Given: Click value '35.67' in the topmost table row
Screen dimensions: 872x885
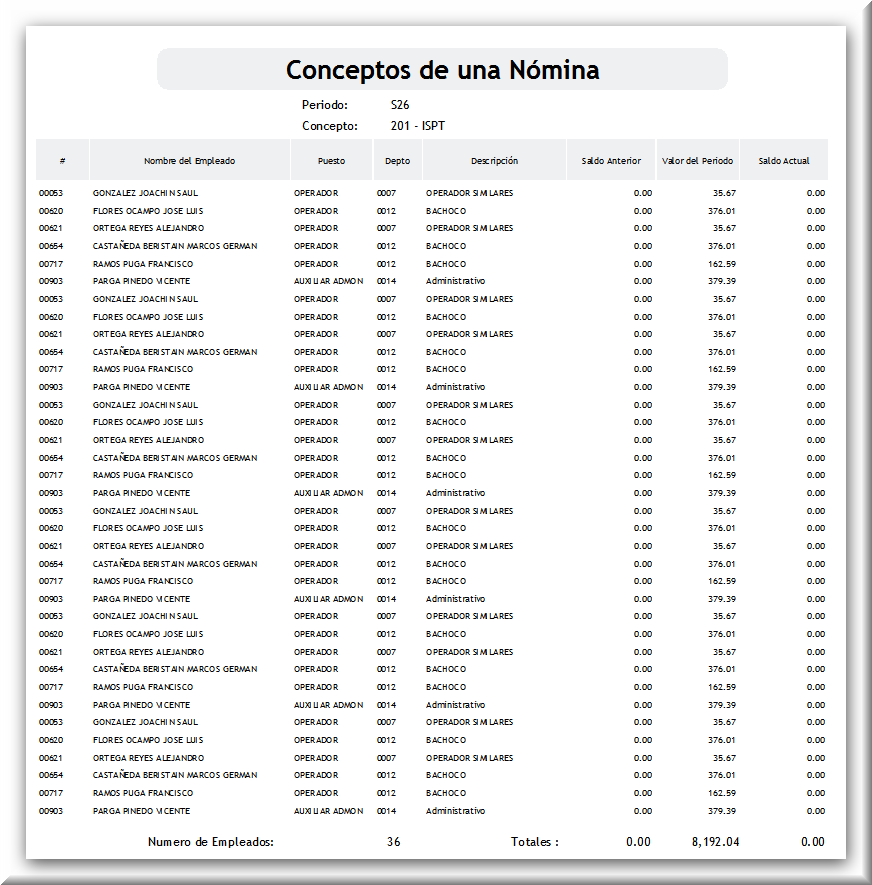Looking at the screenshot, I should [x=724, y=193].
